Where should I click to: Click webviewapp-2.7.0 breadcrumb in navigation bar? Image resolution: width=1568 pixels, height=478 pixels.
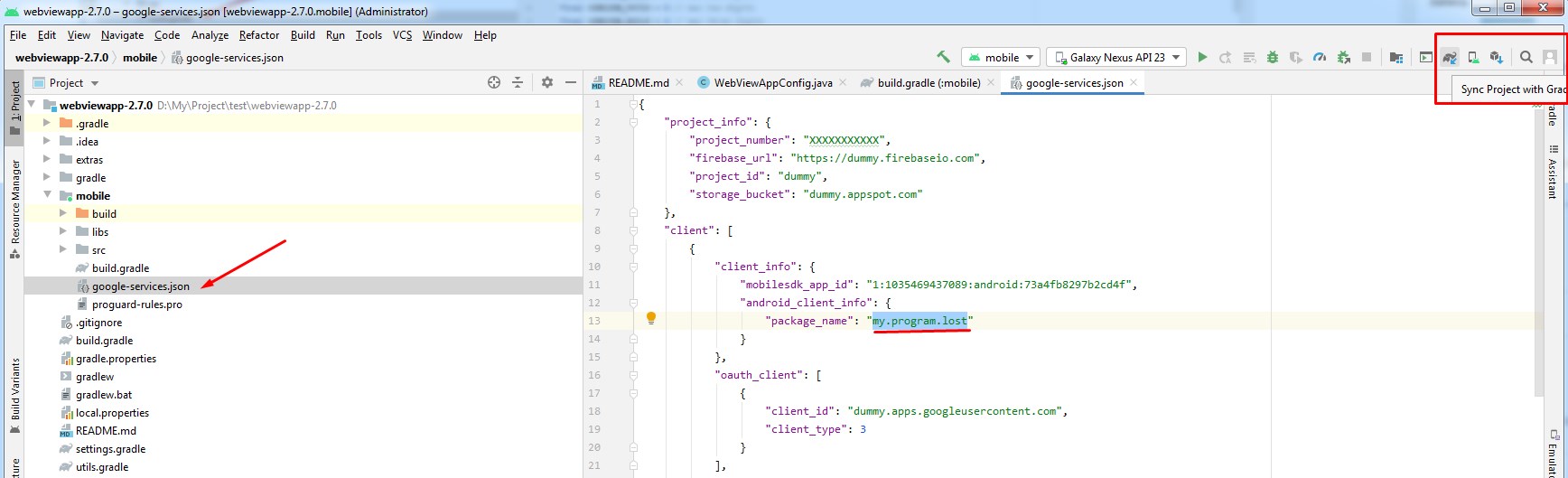pos(61,57)
